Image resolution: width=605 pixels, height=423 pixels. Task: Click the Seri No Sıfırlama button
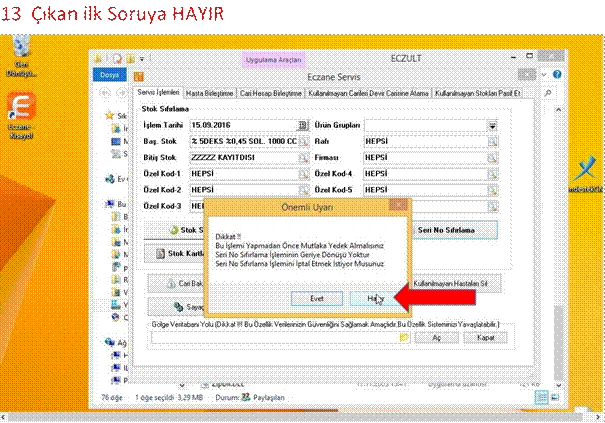tap(458, 230)
